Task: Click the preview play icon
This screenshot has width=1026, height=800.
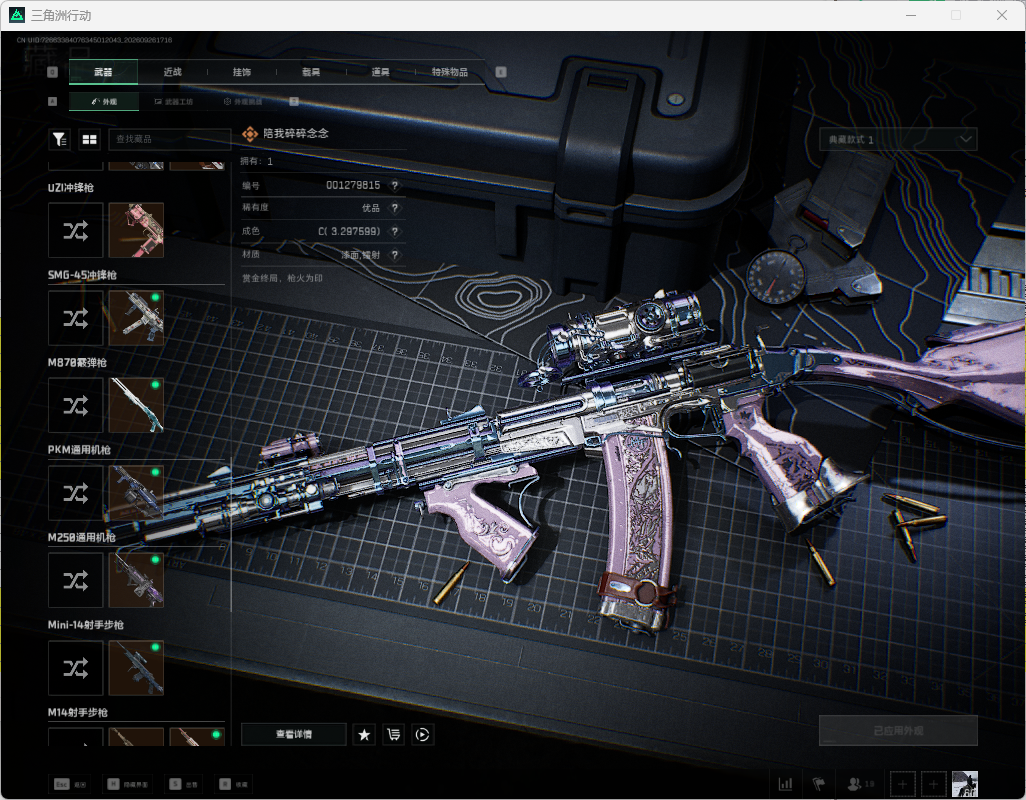Action: click(422, 735)
